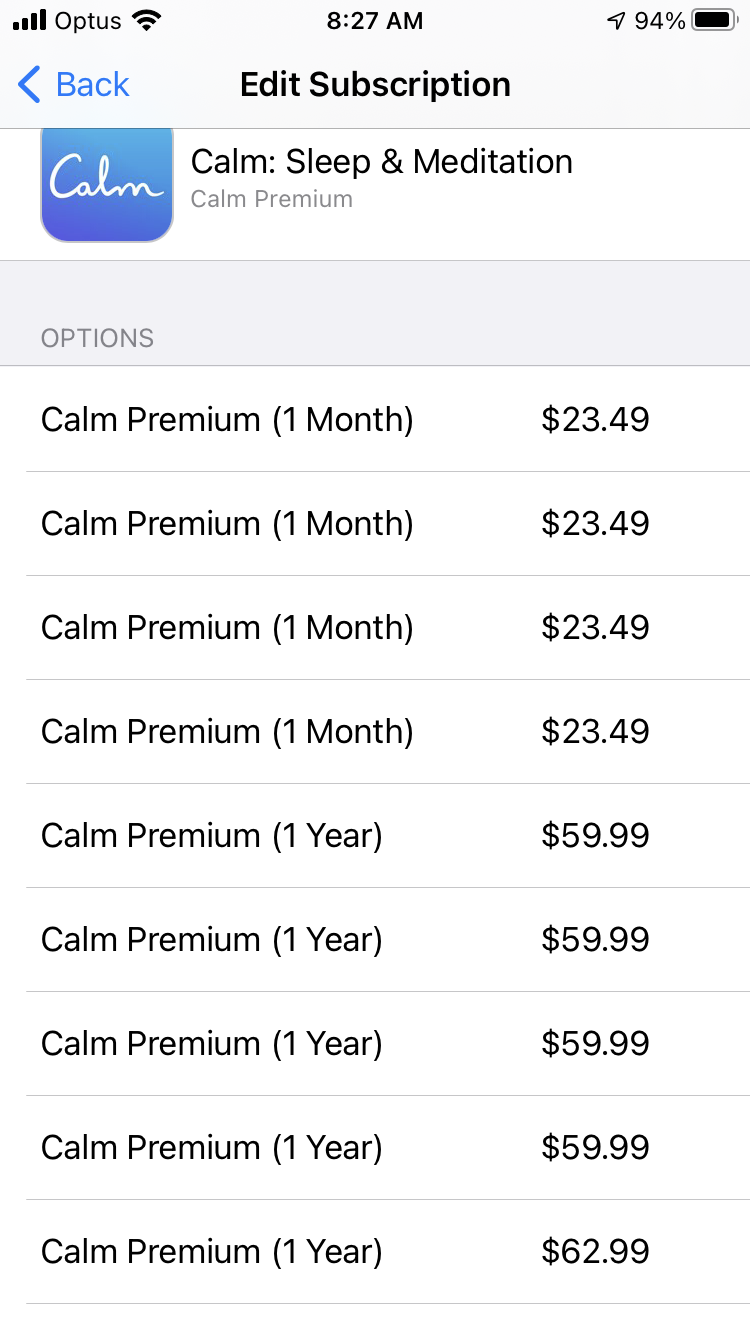Tap the Wi-Fi status icon
This screenshot has width=750, height=1334.
click(147, 21)
